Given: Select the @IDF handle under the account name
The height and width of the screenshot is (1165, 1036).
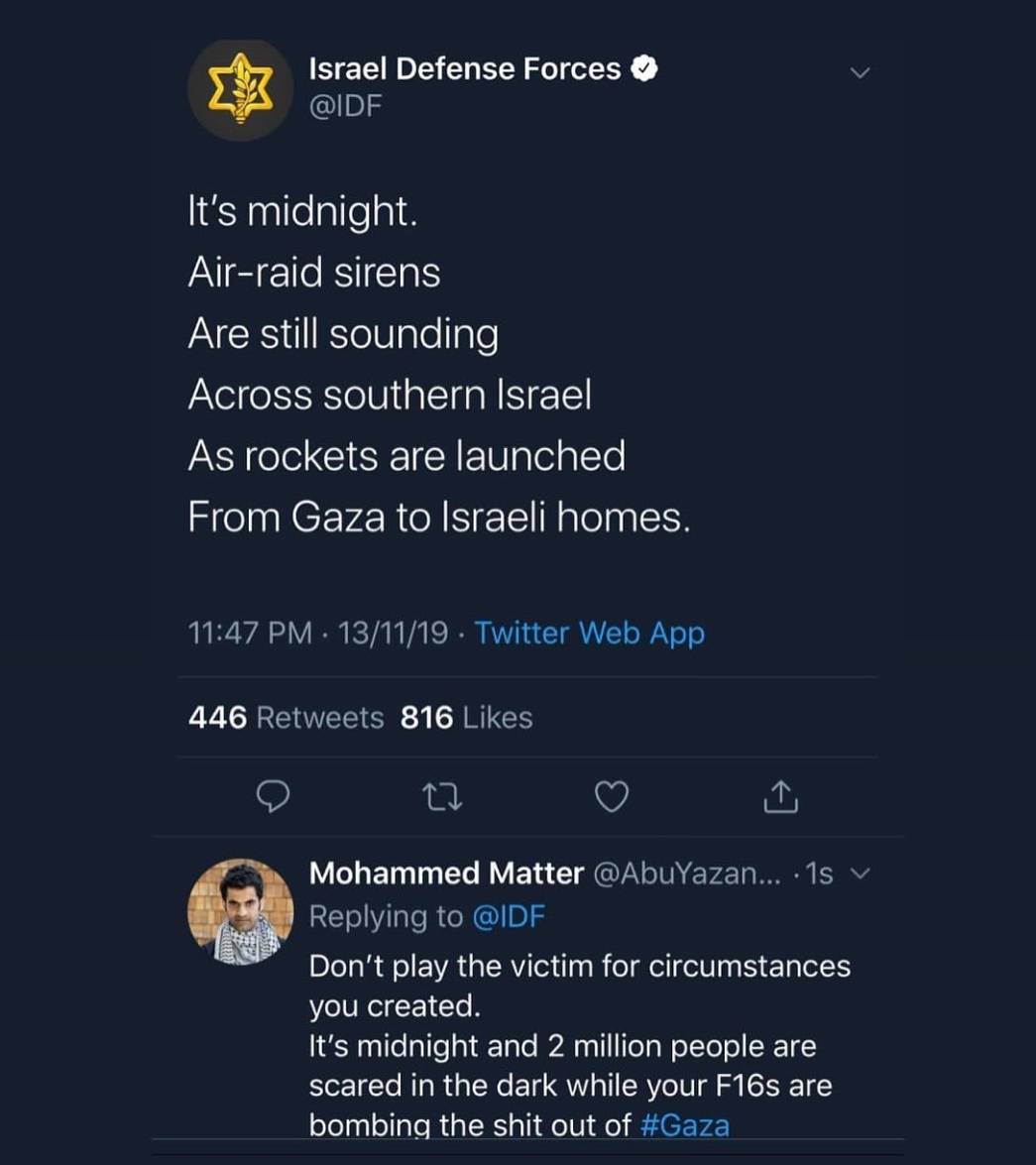Looking at the screenshot, I should click(343, 104).
